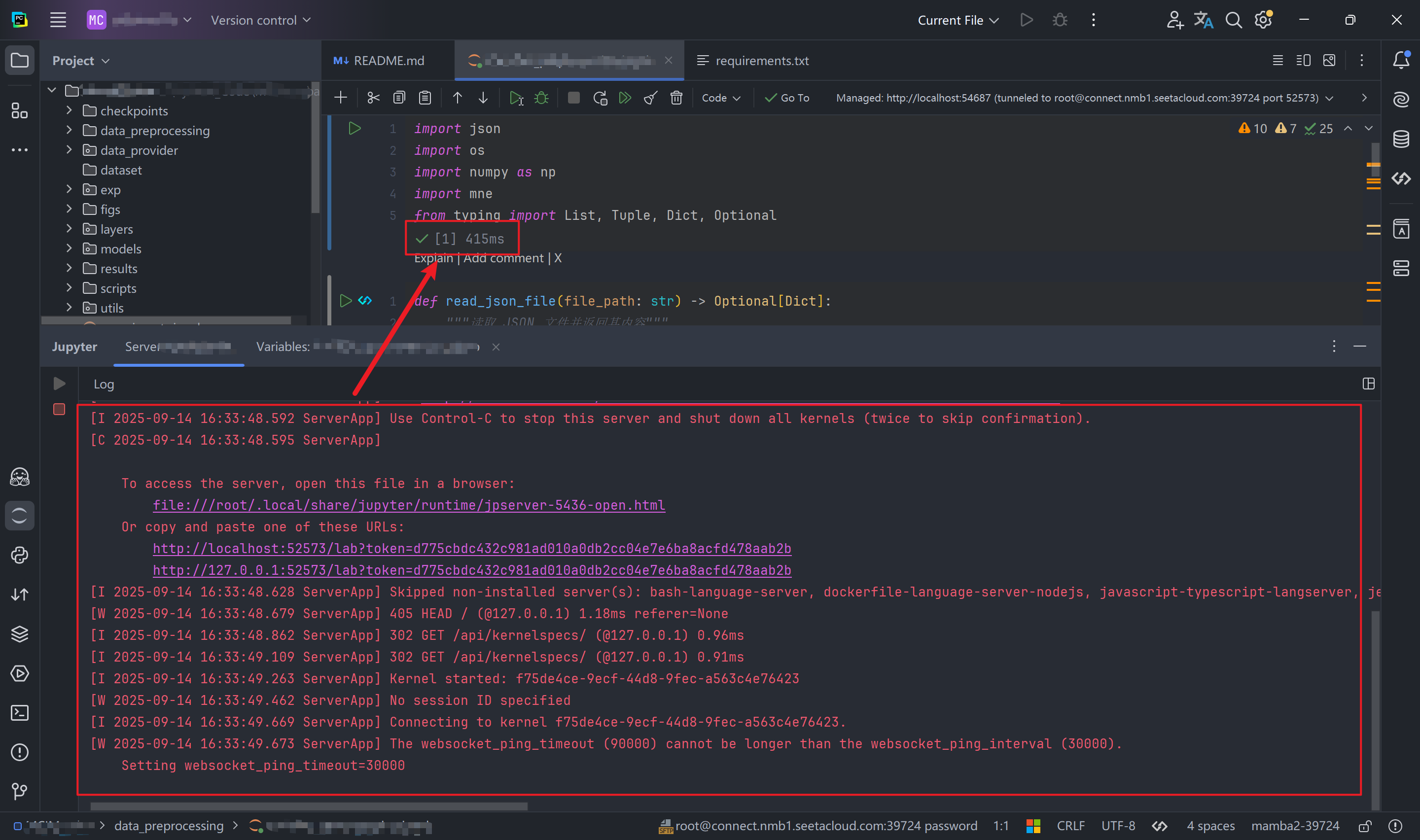Viewport: 1420px width, 840px height.
Task: Open IDE settings gear
Action: click(x=1263, y=20)
